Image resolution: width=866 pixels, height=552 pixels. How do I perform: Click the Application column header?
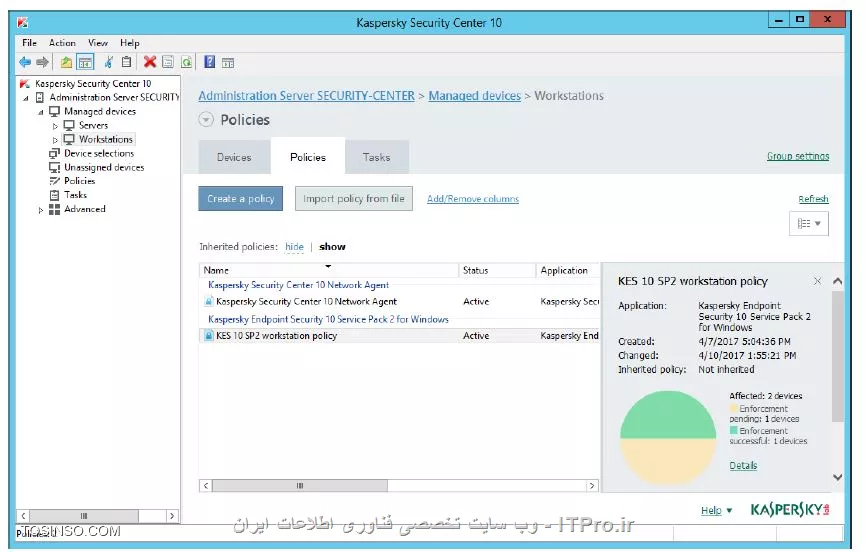click(568, 270)
